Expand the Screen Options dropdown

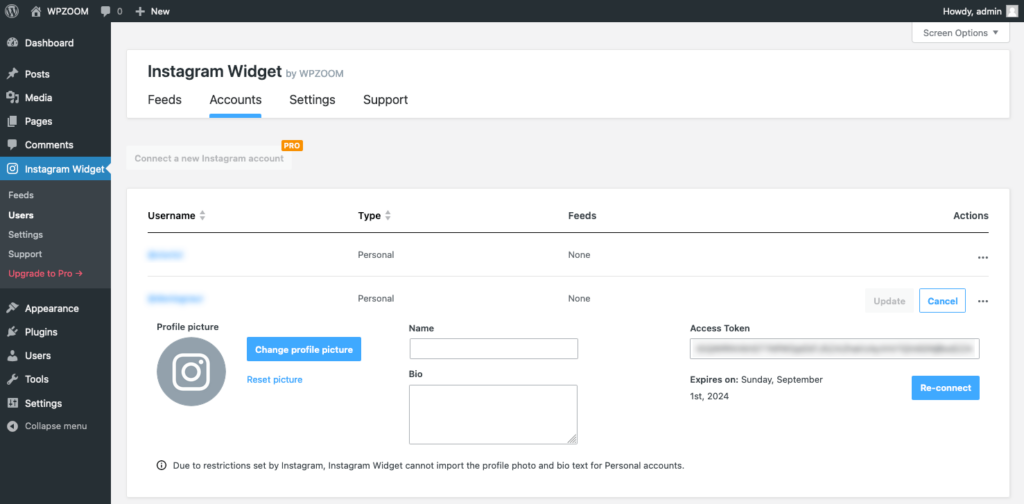pyautogui.click(x=961, y=33)
